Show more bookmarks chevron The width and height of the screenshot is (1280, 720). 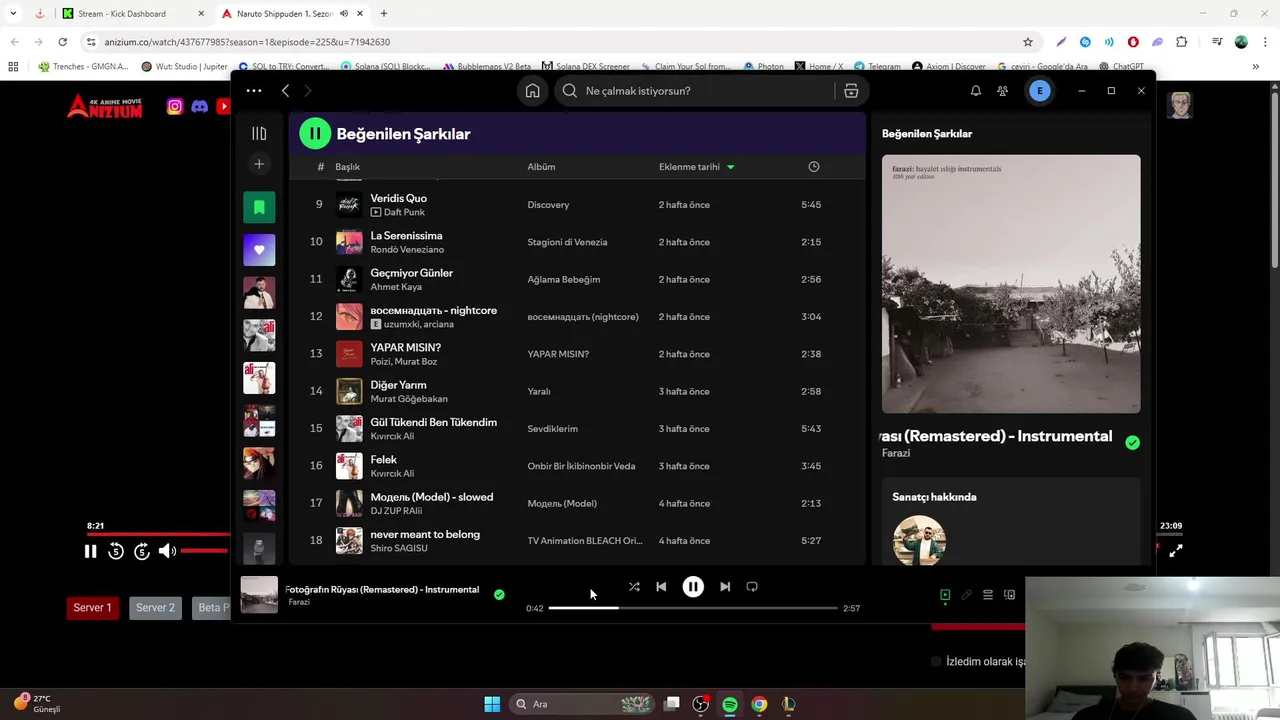tap(1256, 67)
